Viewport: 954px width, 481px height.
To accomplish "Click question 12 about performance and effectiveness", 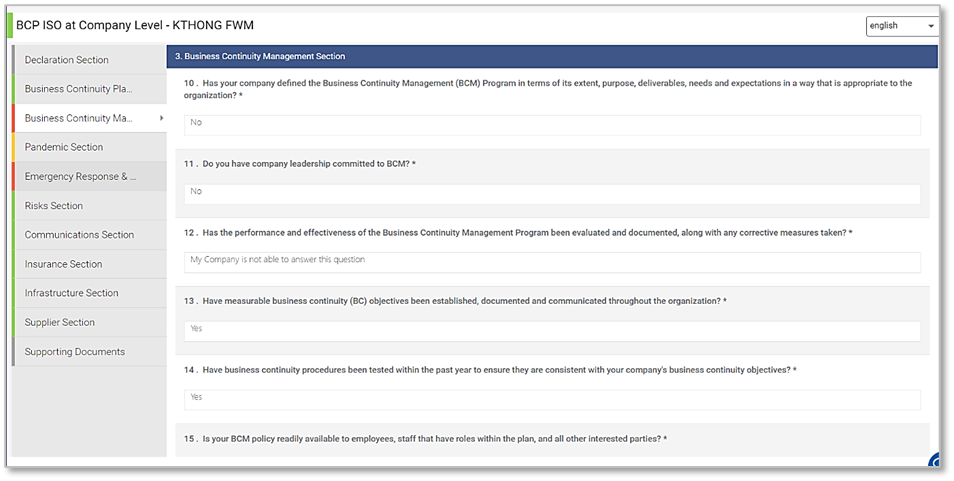I will coord(518,233).
